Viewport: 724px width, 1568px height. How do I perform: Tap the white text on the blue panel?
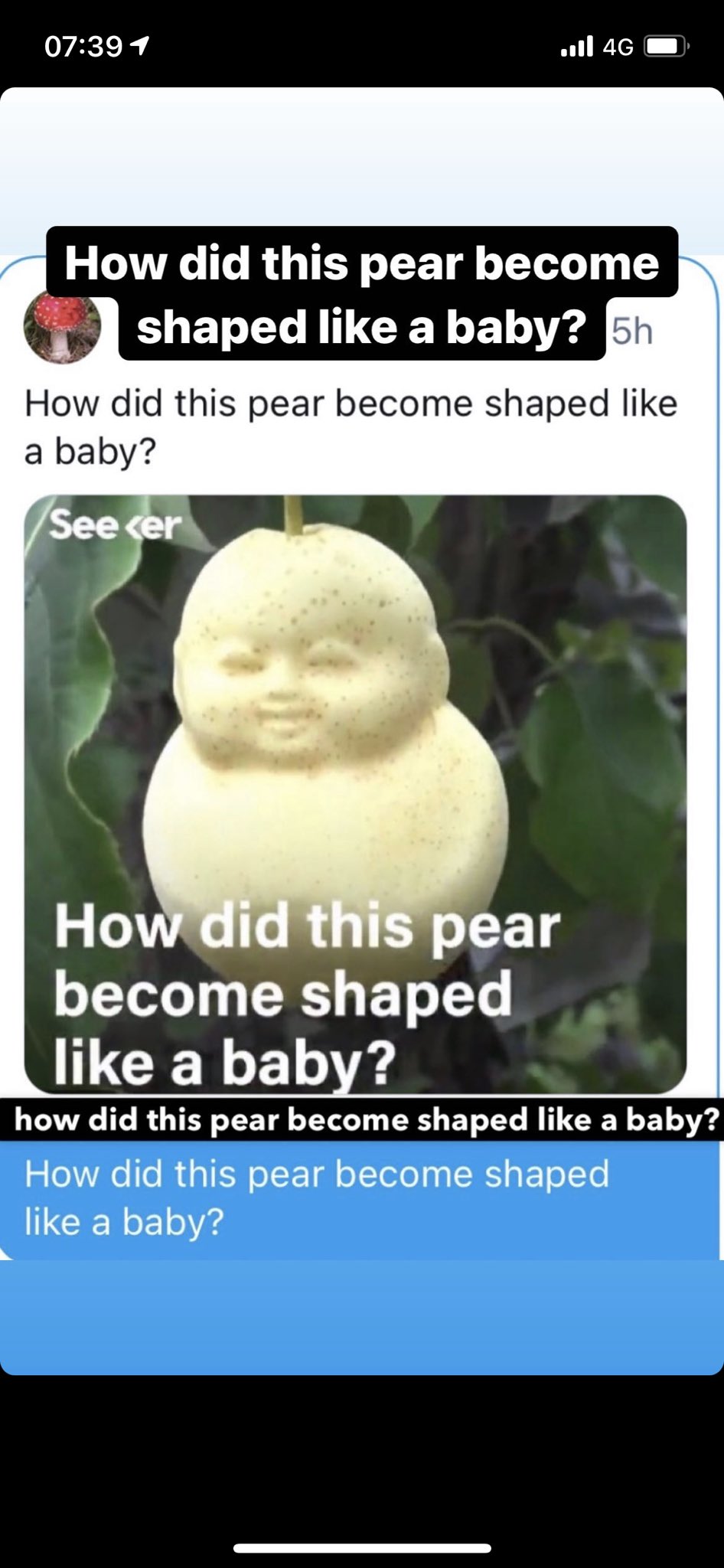coord(317,1197)
